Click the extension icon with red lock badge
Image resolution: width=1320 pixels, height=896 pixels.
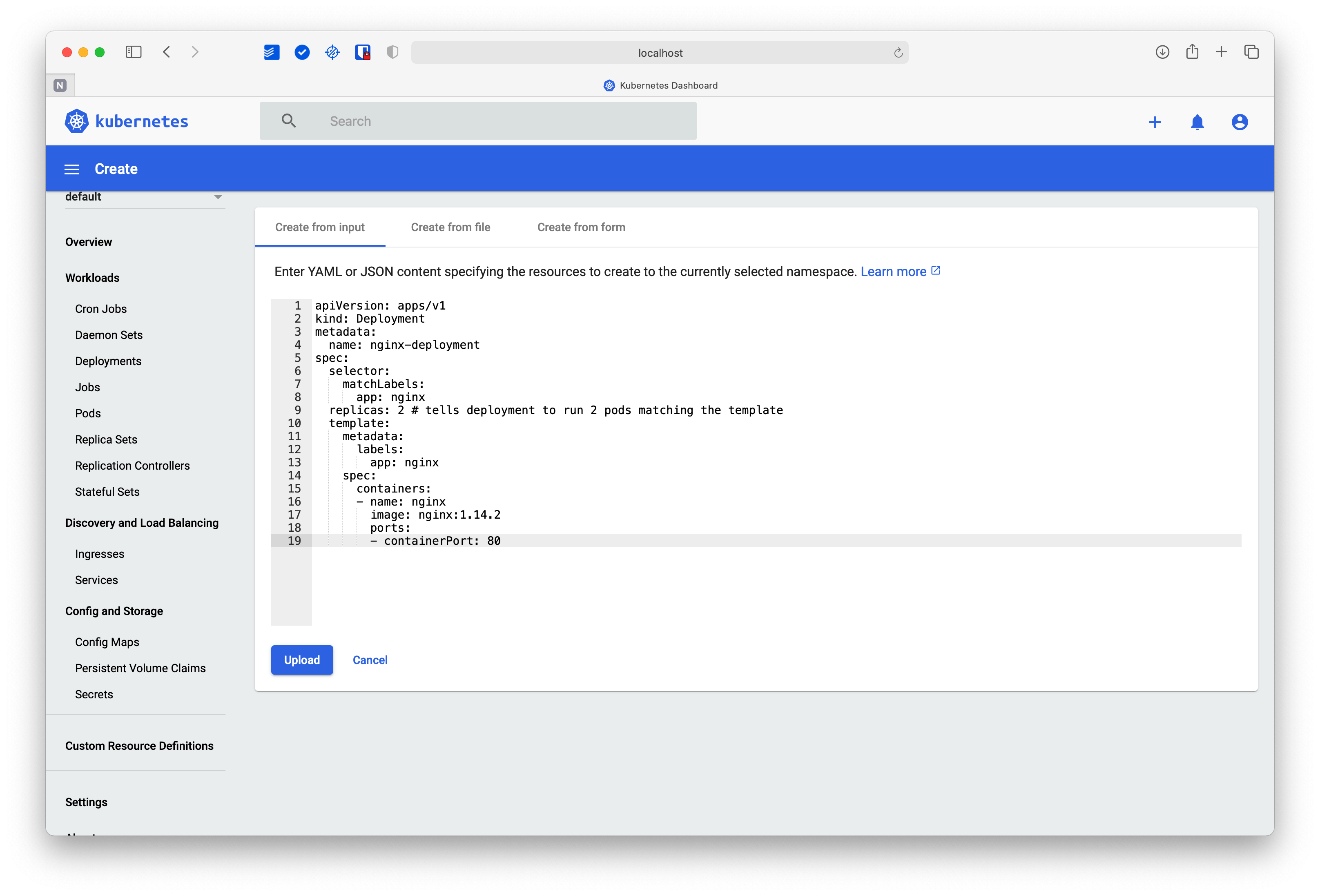362,52
